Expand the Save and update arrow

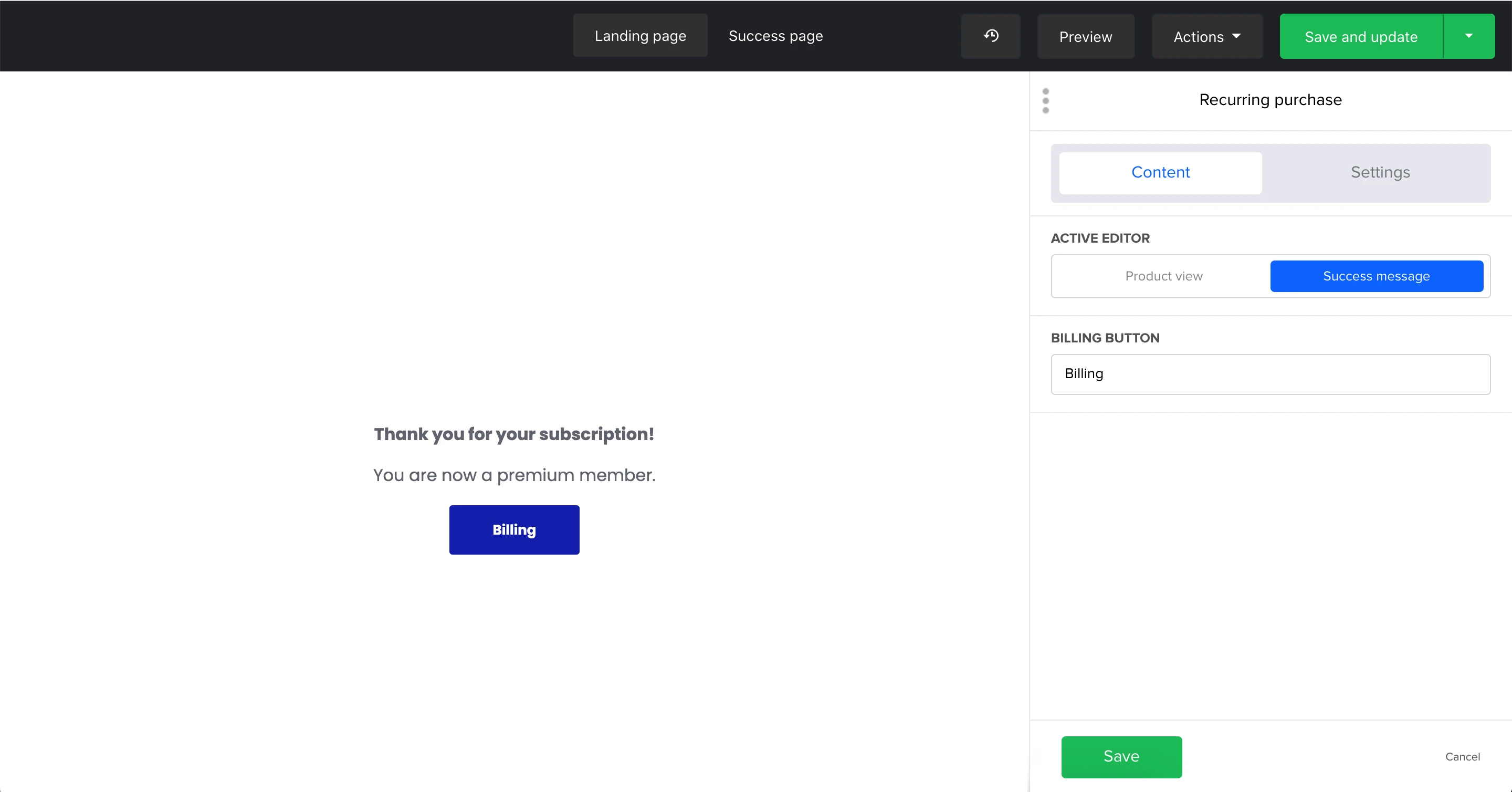tap(1468, 36)
